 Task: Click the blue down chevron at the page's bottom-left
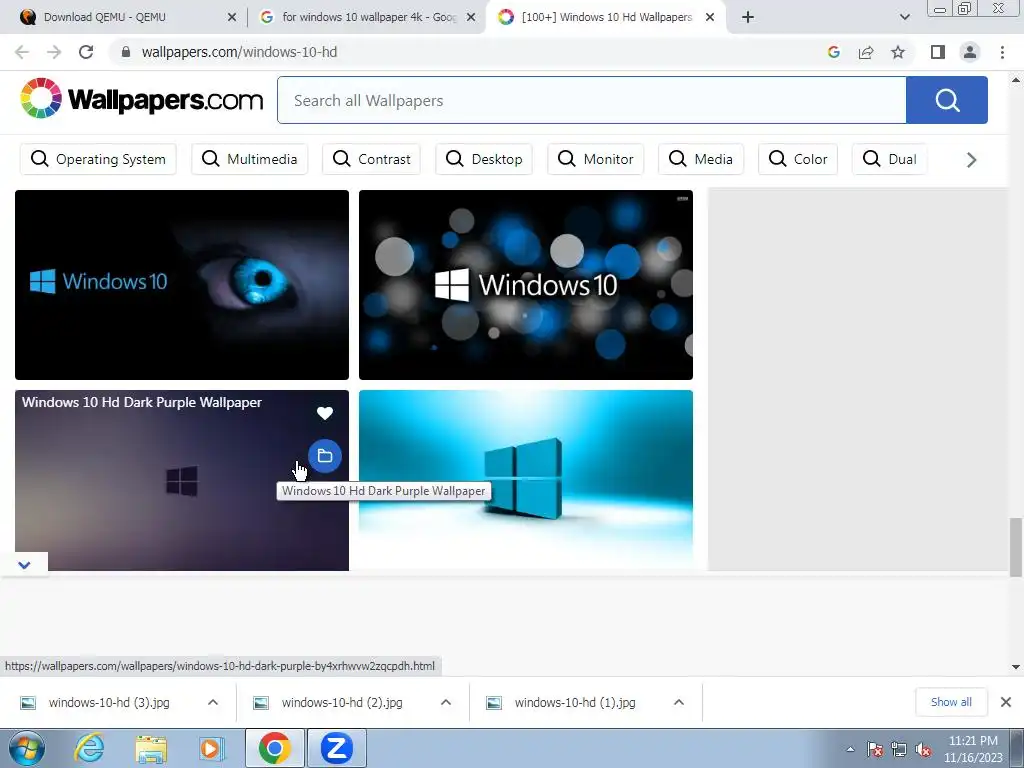pos(24,565)
